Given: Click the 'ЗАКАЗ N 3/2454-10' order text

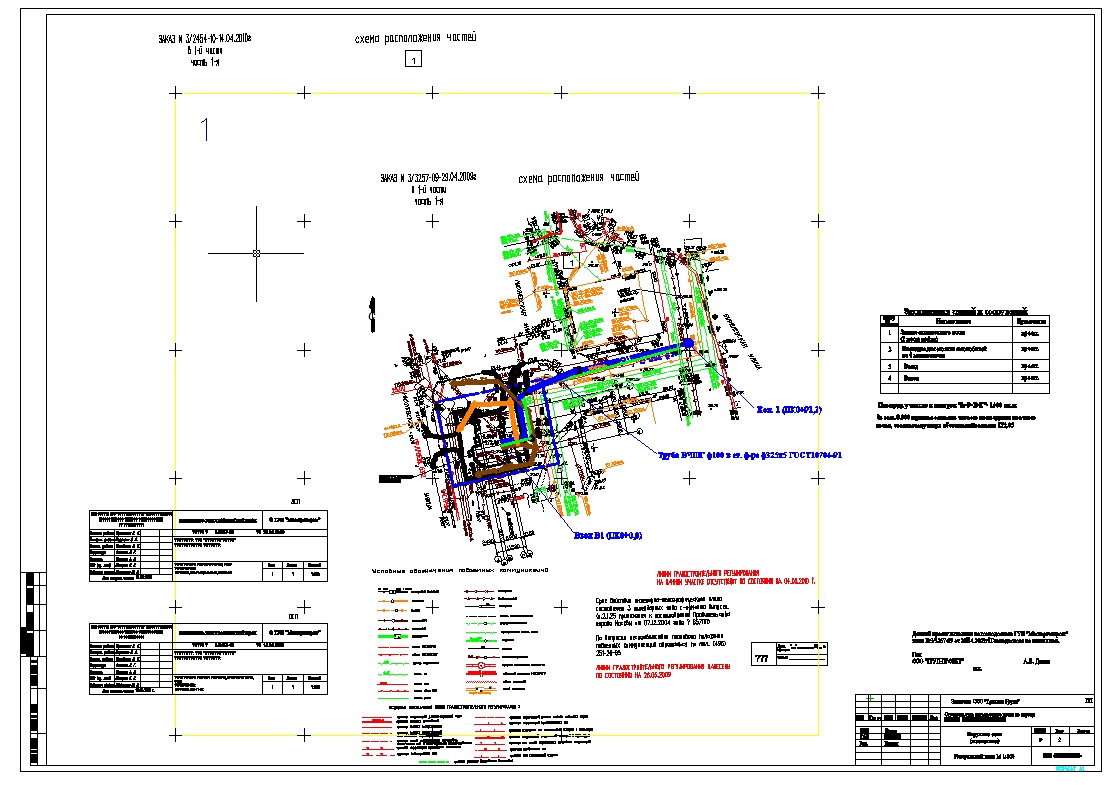Looking at the screenshot, I should 204,38.
